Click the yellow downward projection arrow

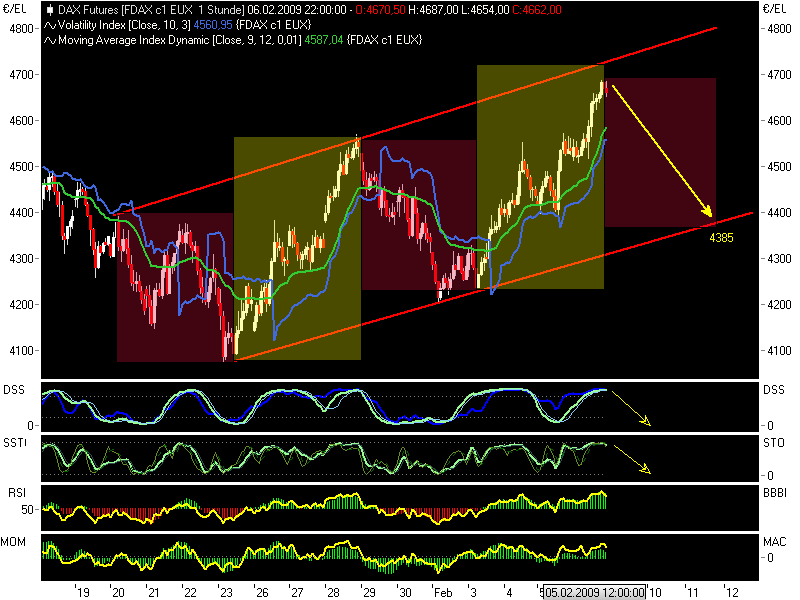(660, 150)
